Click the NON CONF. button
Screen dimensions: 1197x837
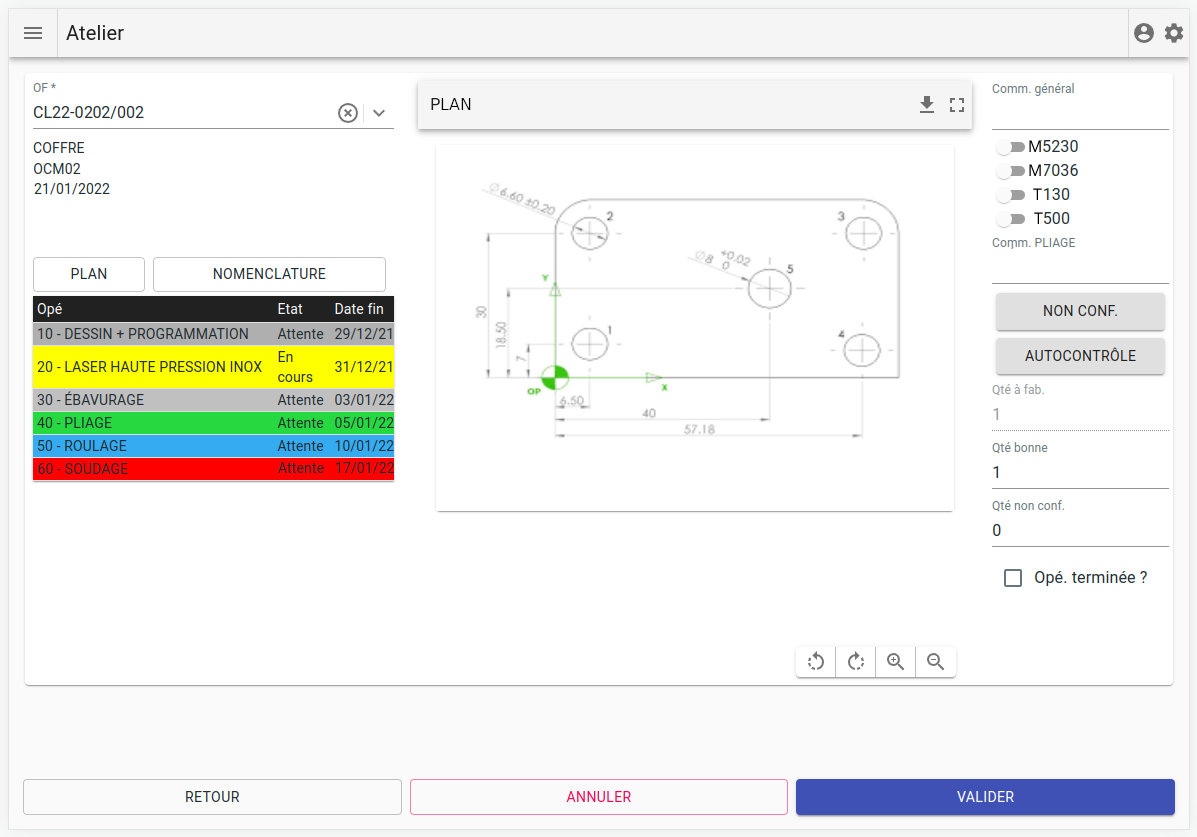[1080, 311]
